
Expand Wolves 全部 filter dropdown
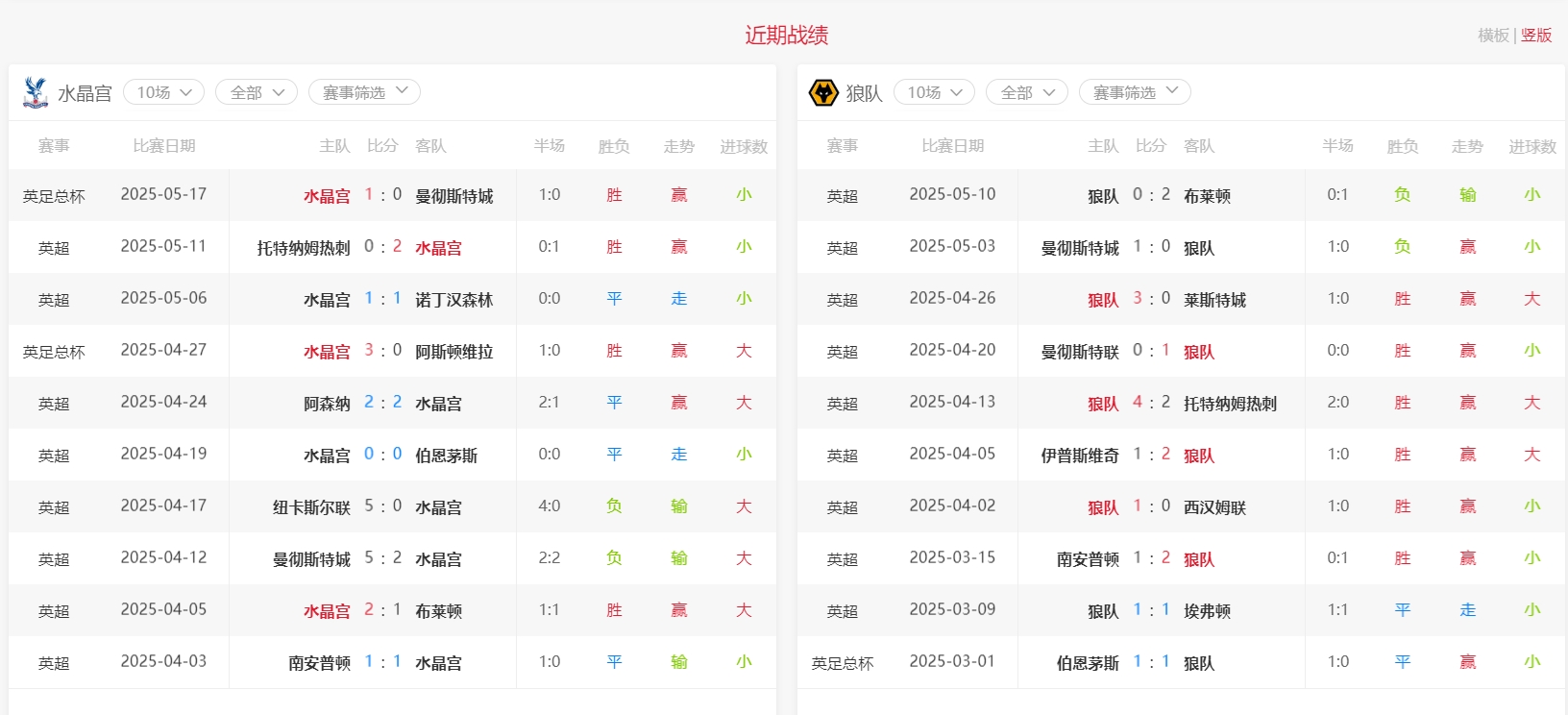1027,92
